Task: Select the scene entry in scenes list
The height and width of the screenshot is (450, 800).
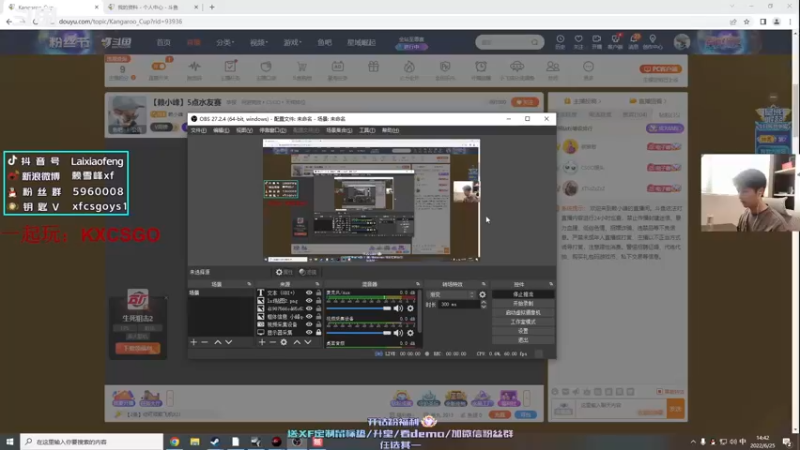Action: tap(221, 293)
